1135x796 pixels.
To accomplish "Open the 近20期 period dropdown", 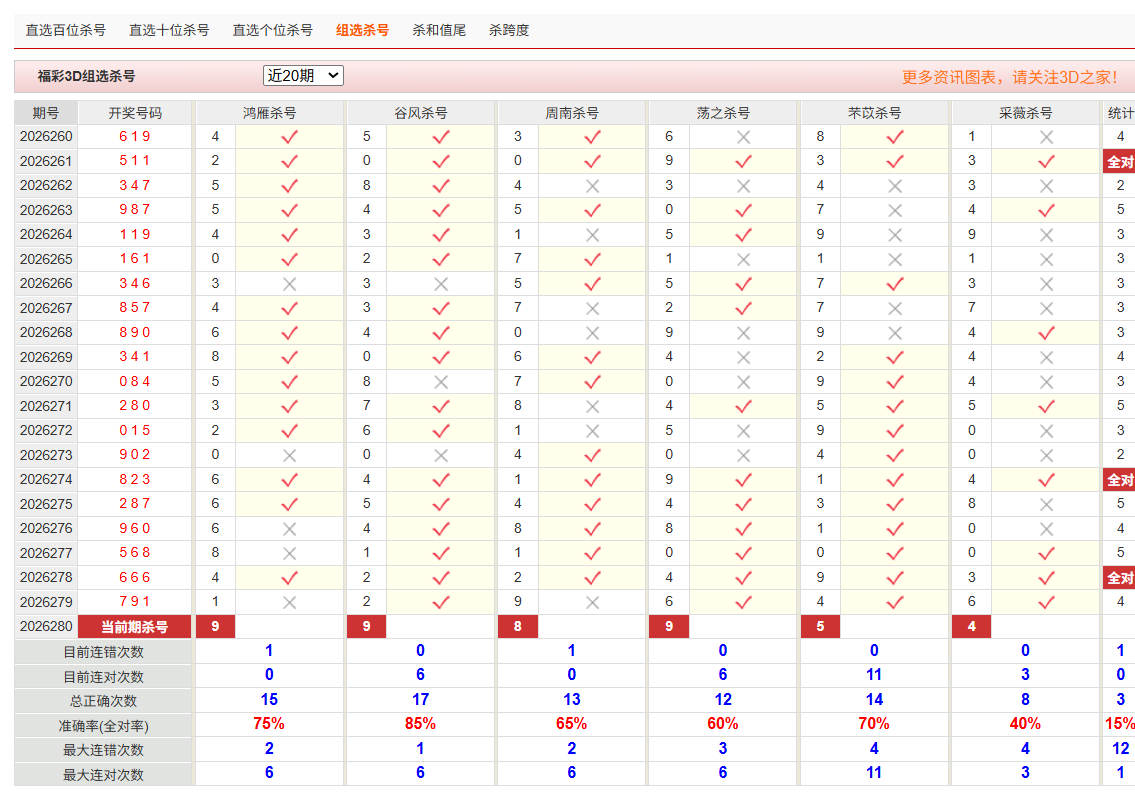I will pyautogui.click(x=303, y=75).
